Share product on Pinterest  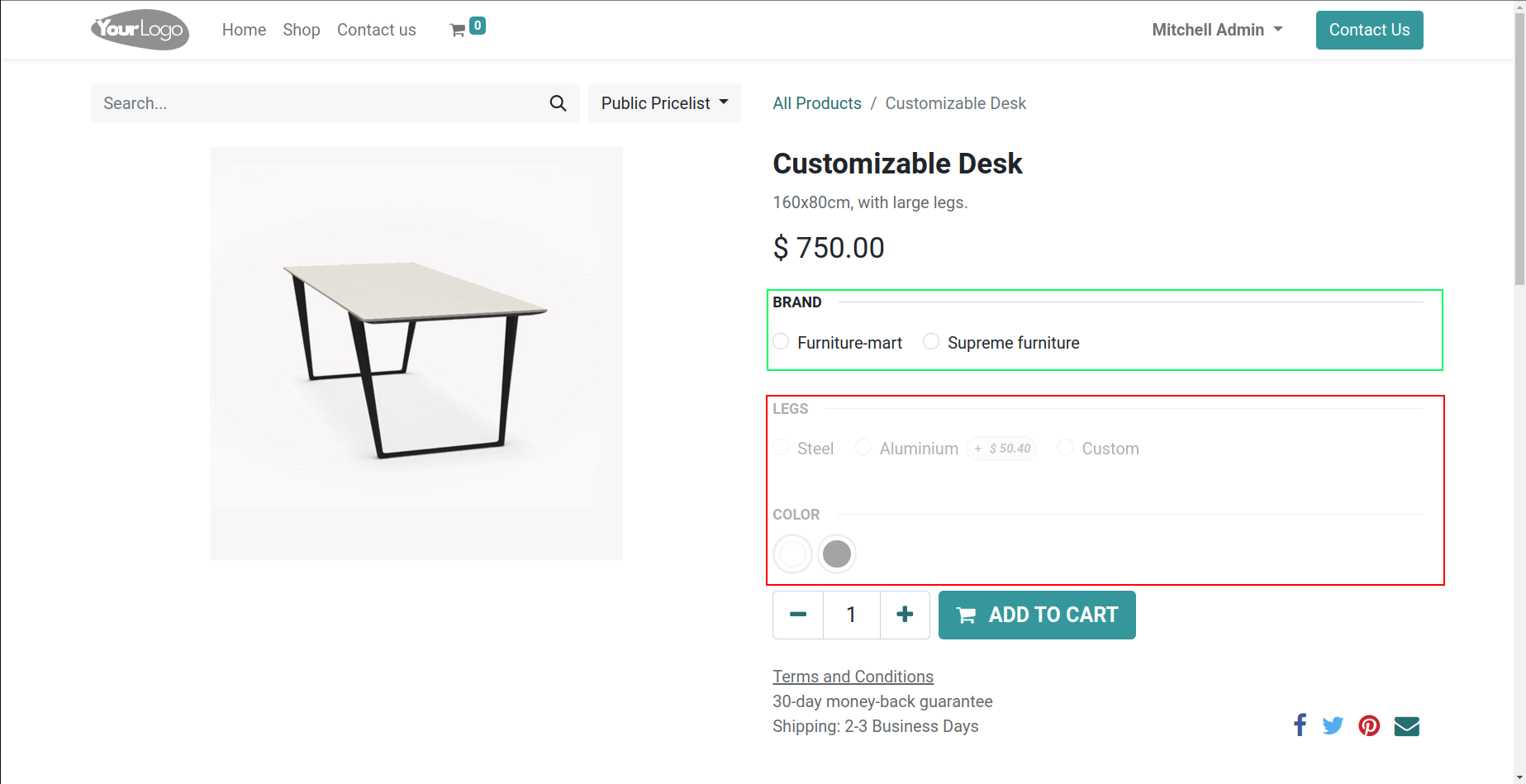[1369, 725]
